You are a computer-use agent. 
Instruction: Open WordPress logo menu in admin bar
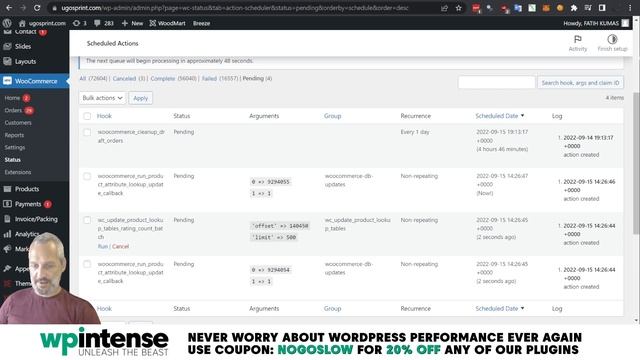point(7,23)
